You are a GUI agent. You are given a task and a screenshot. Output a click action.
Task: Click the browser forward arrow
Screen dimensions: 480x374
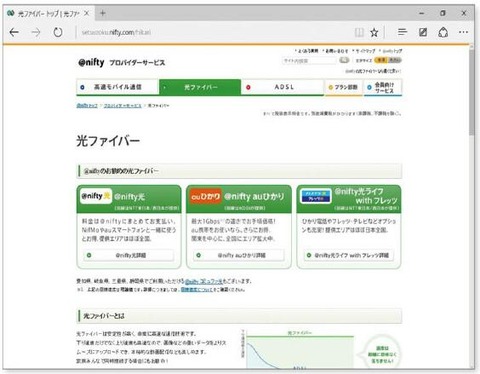click(x=36, y=32)
